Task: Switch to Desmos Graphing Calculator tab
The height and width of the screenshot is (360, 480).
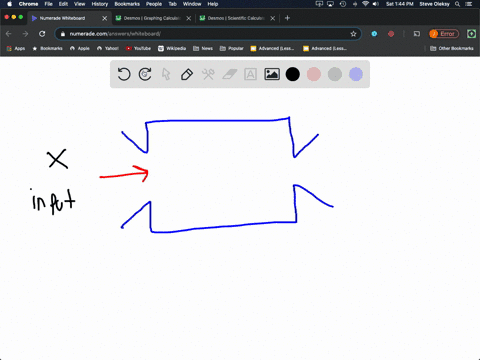Action: click(152, 18)
